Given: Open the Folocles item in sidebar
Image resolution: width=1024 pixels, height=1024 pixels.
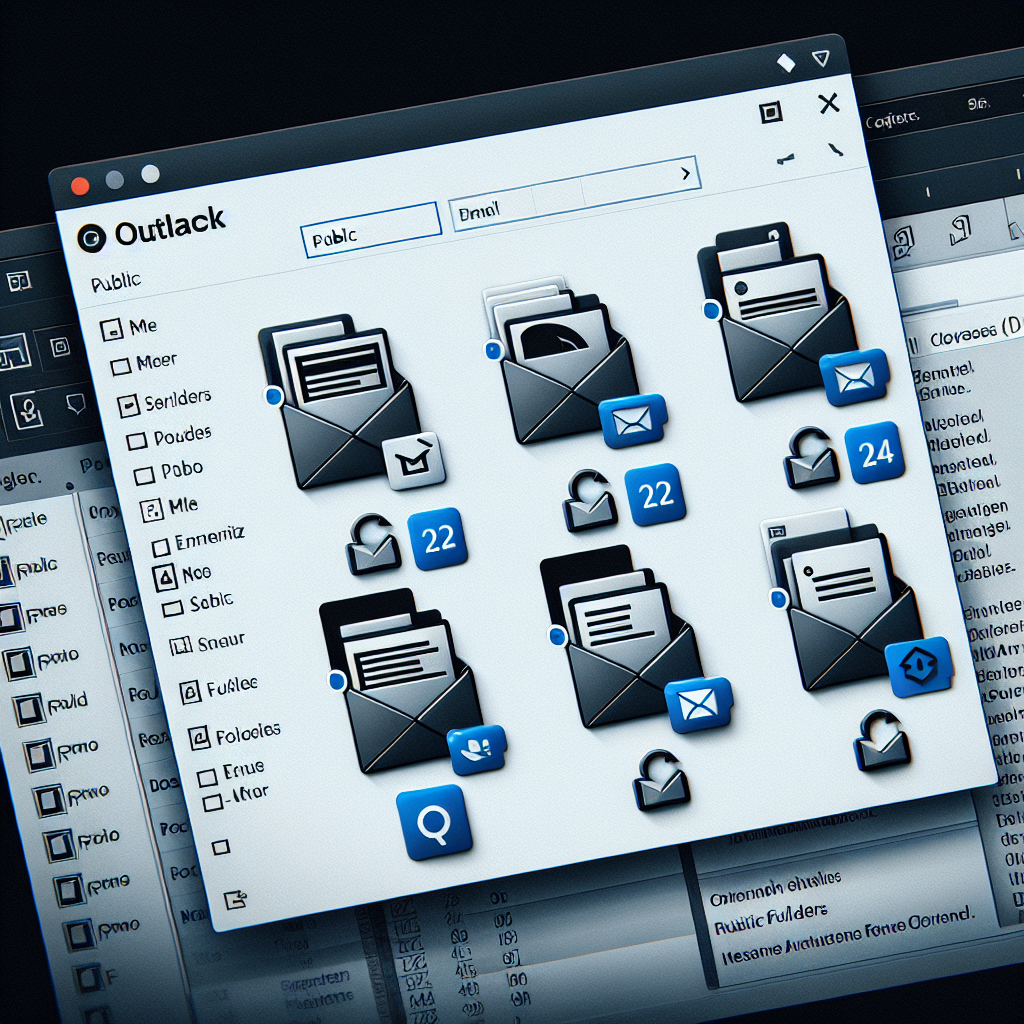Looking at the screenshot, I should point(200,737).
